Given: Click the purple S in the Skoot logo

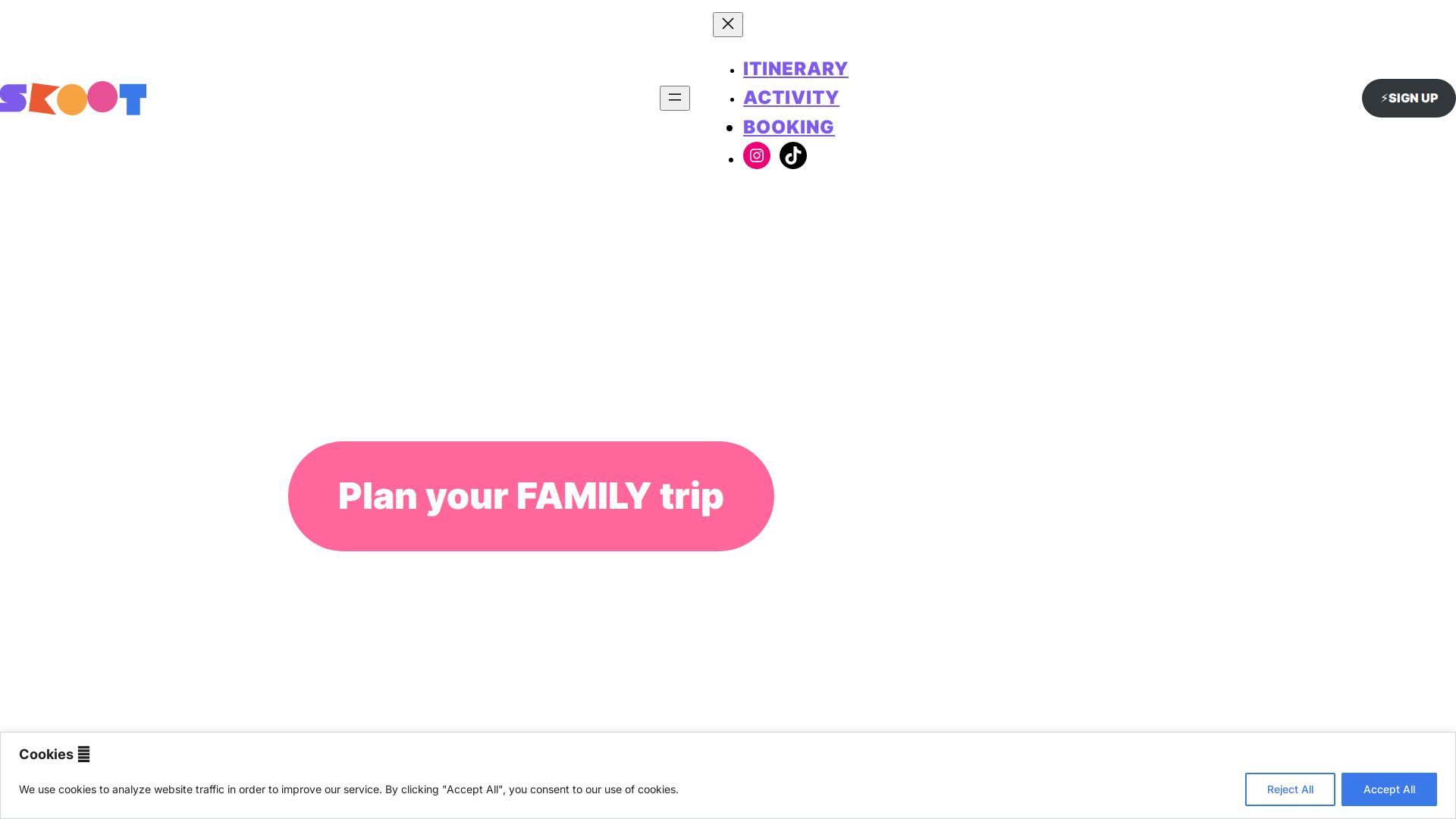Looking at the screenshot, I should [13, 99].
